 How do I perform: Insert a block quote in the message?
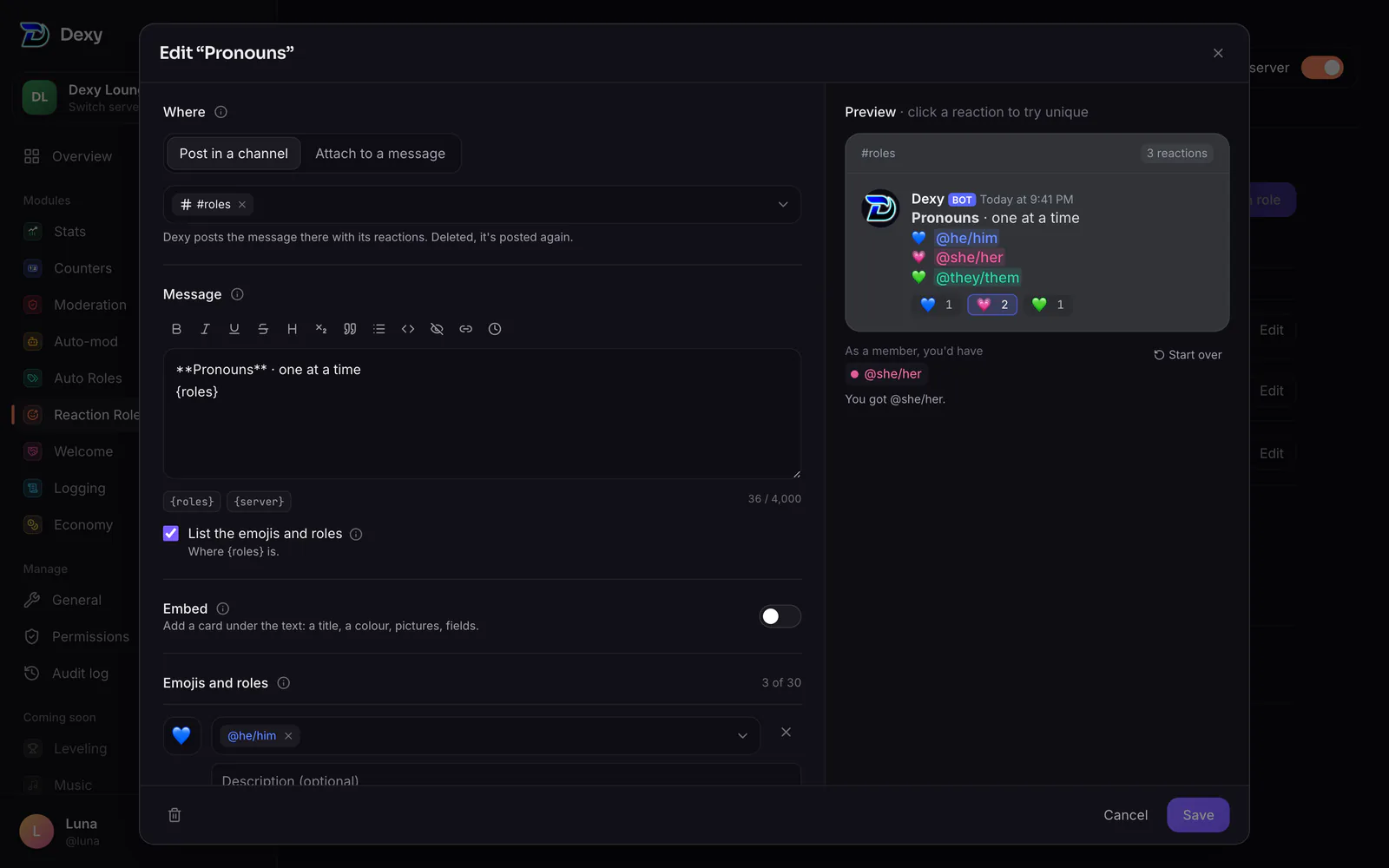350,329
